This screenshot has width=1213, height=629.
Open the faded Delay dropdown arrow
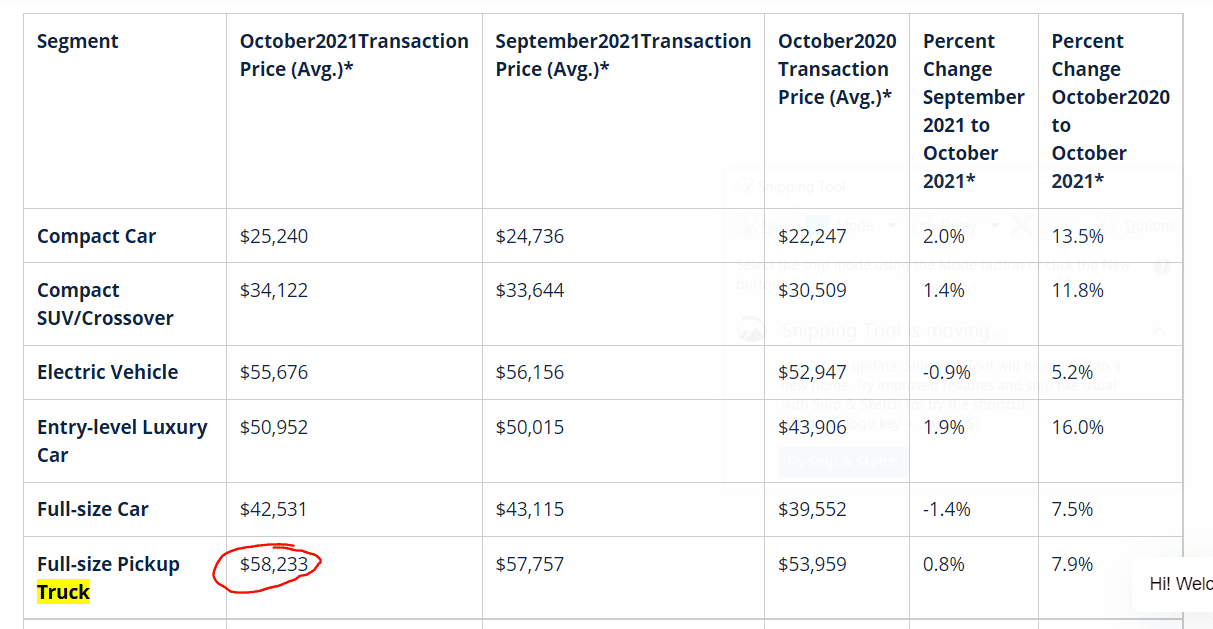point(995,225)
